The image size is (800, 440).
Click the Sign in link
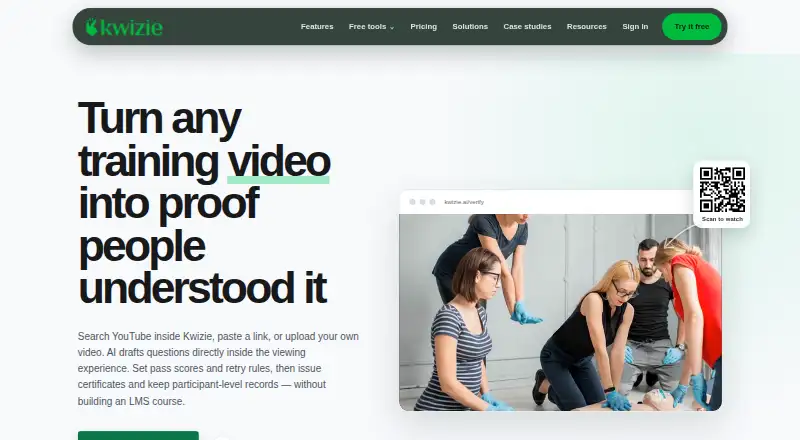coord(635,27)
